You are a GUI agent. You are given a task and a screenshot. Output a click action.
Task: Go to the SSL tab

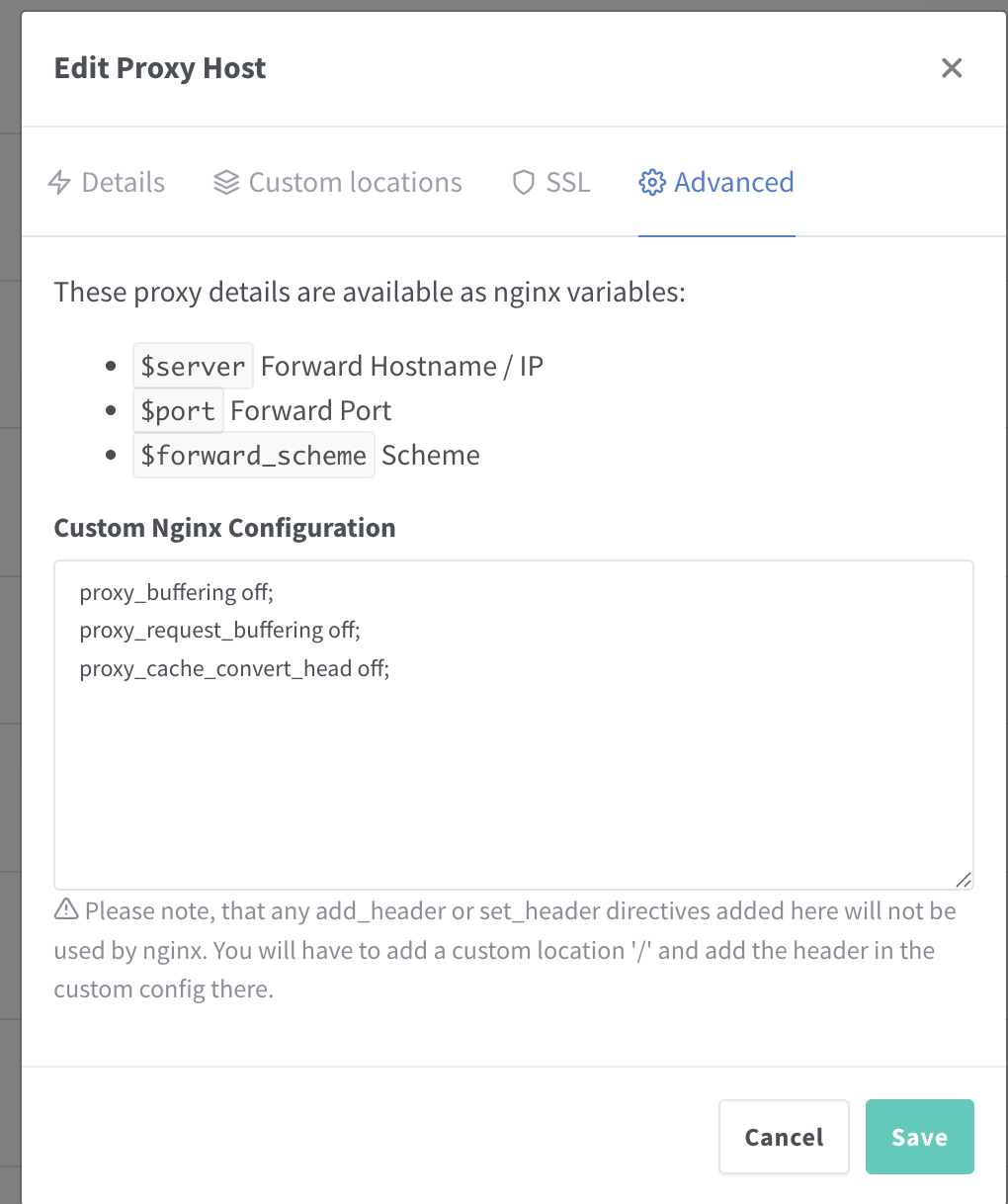coord(567,183)
